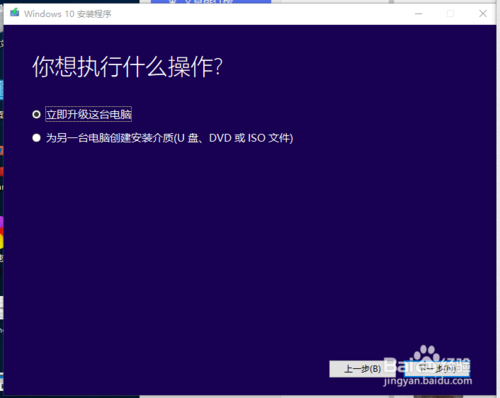This screenshot has height=398, width=500.
Task: Click the 下一步(N) next button
Action: 437,369
